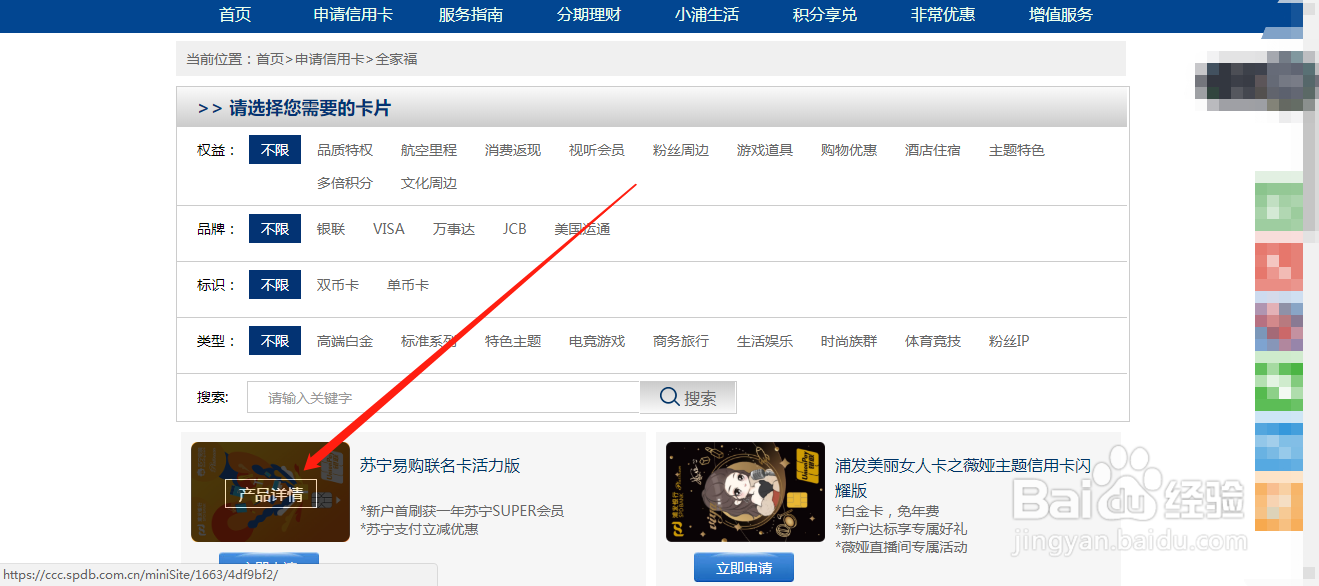Open 苏宁易购联名卡活力版 title

440,465
